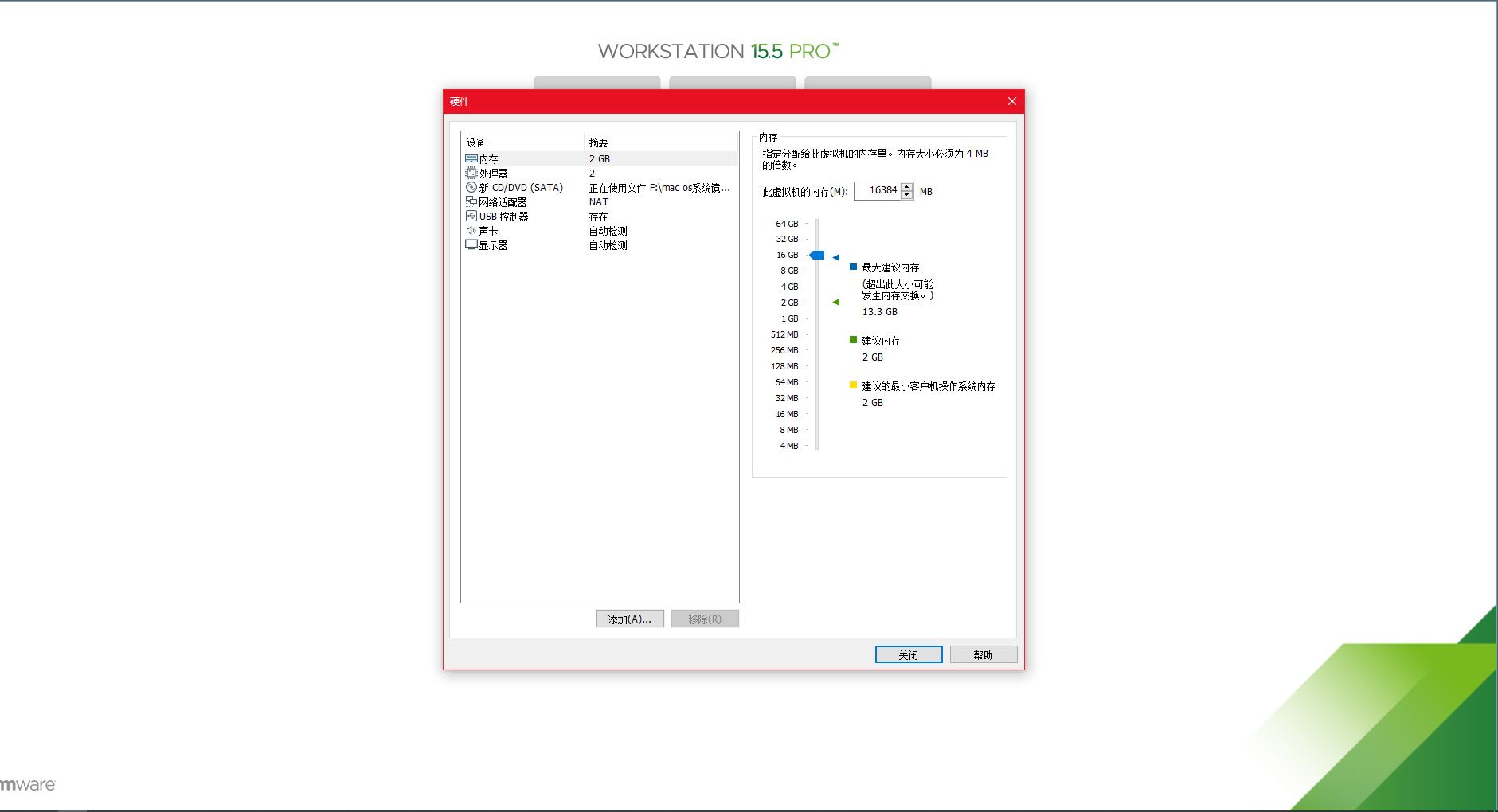Click the 64 GB slider tick label

point(787,224)
